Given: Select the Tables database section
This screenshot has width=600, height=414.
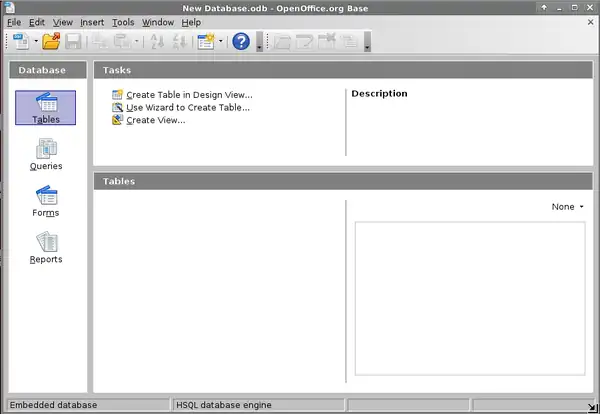Looking at the screenshot, I should point(46,108).
